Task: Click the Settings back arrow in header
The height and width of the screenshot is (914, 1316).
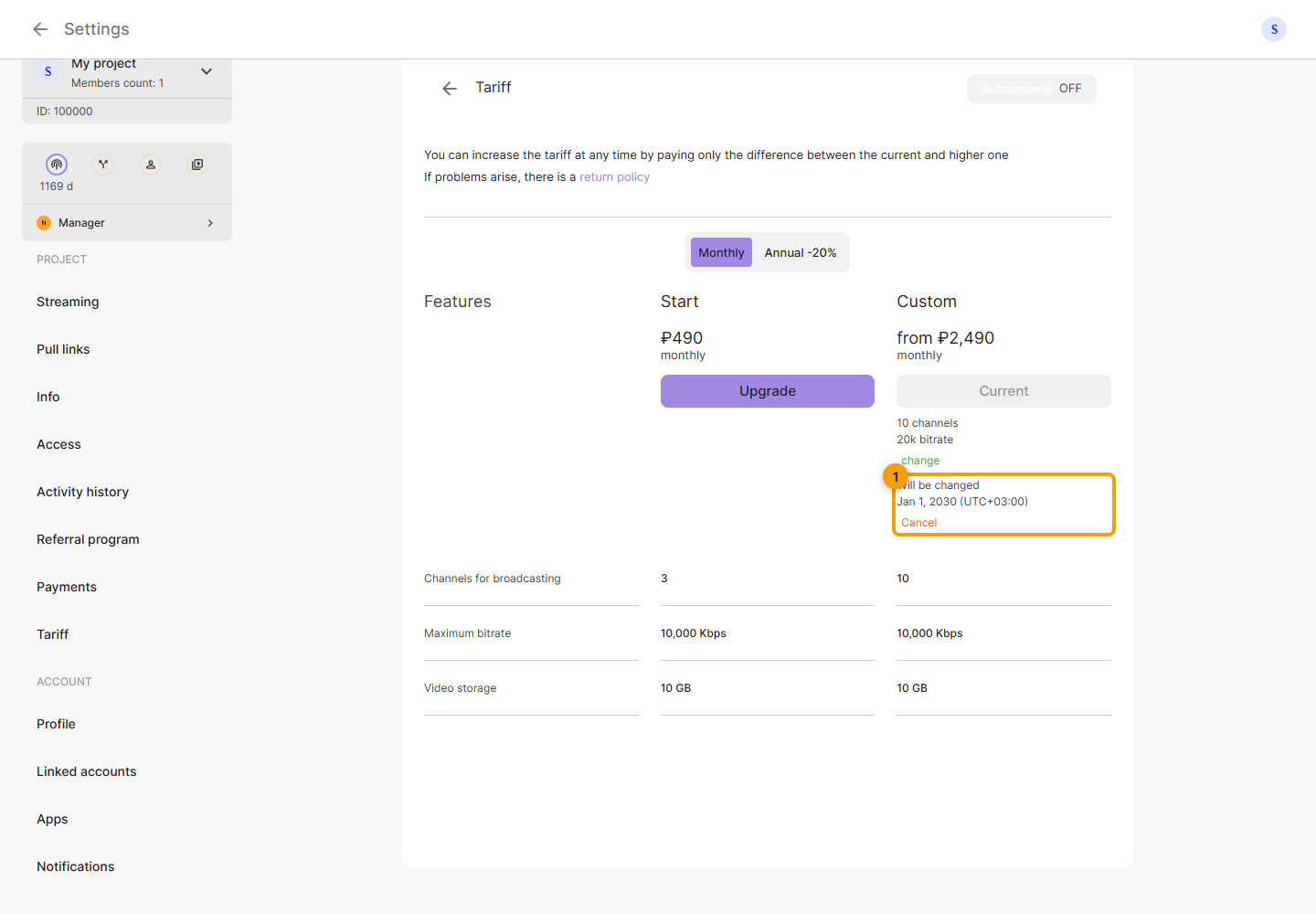Action: [x=40, y=29]
